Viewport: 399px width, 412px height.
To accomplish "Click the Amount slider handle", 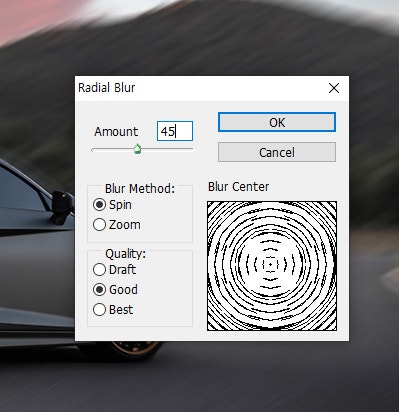I will point(137,149).
